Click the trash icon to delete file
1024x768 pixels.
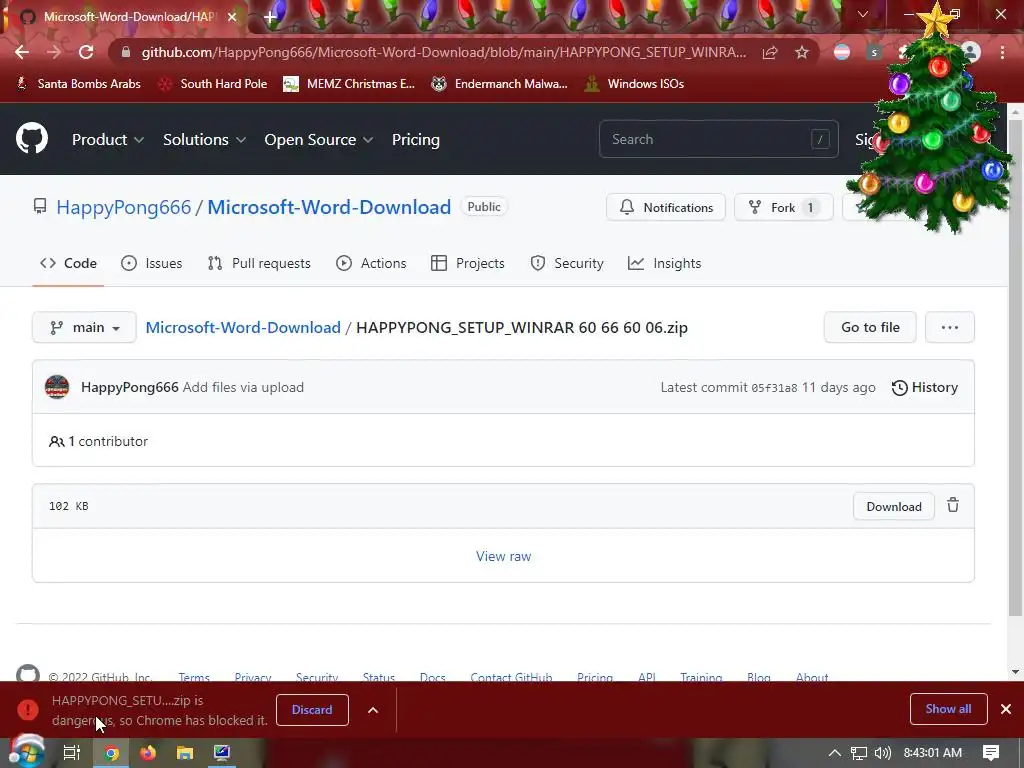[953, 505]
